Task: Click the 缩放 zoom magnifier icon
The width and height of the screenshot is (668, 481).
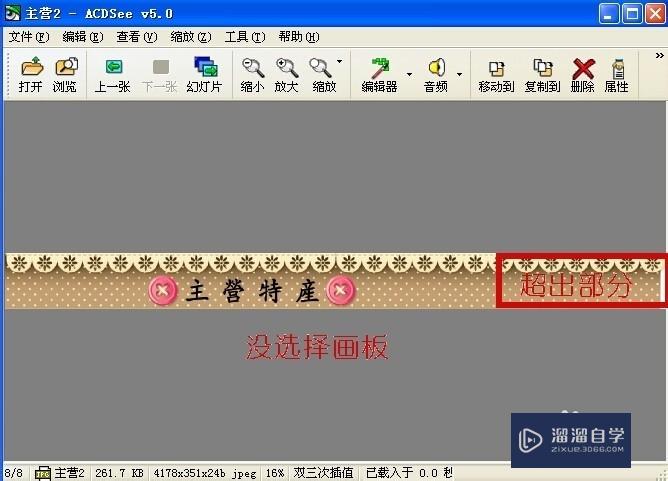Action: (322, 75)
